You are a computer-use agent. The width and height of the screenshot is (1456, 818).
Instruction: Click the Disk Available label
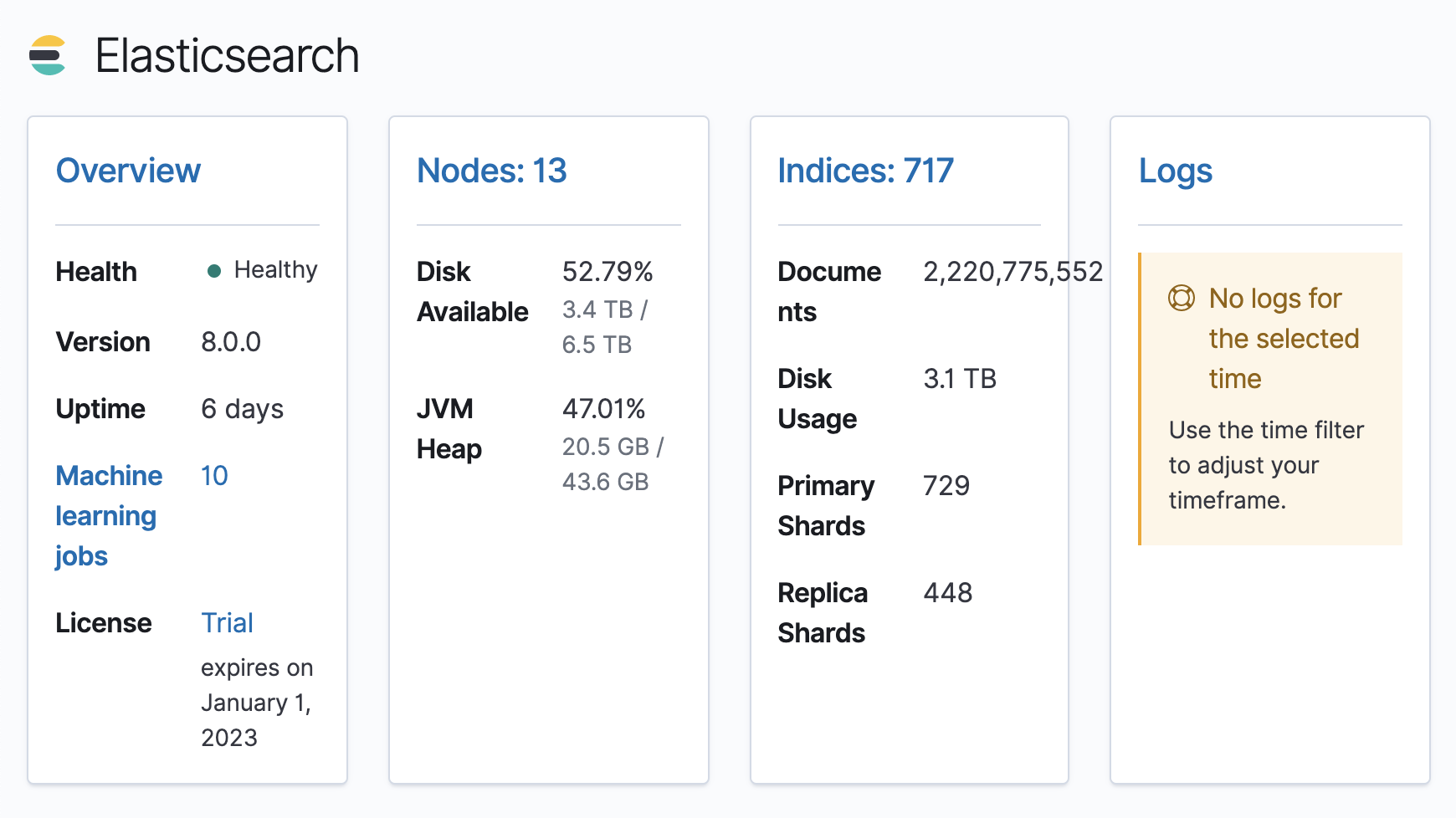click(x=473, y=291)
